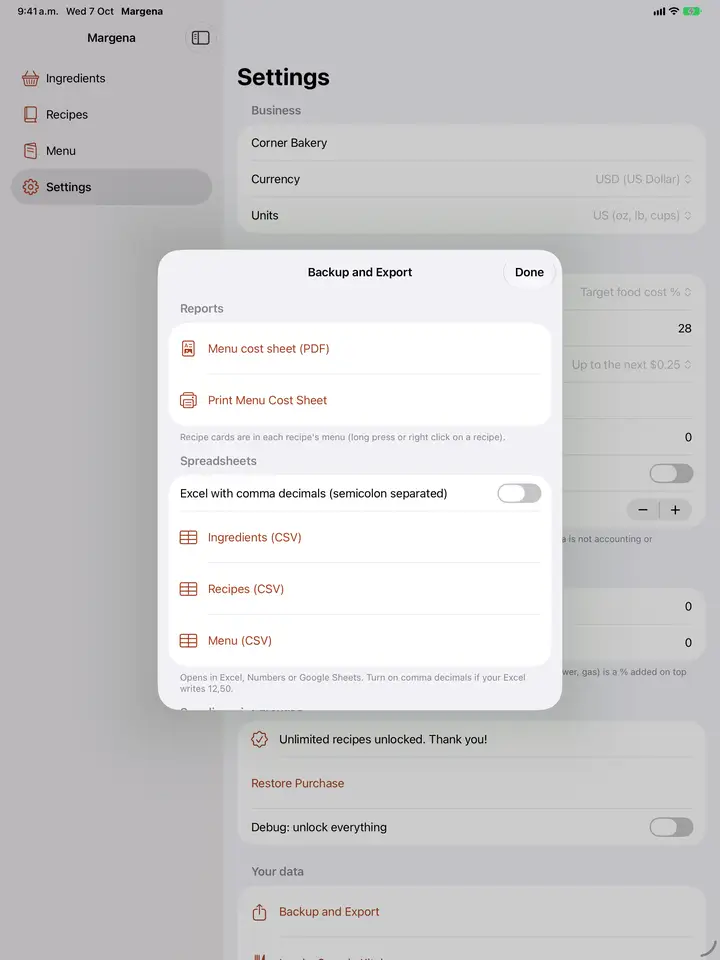The width and height of the screenshot is (720, 960).
Task: Click the Margena title in the sidebar
Action: [111, 38]
